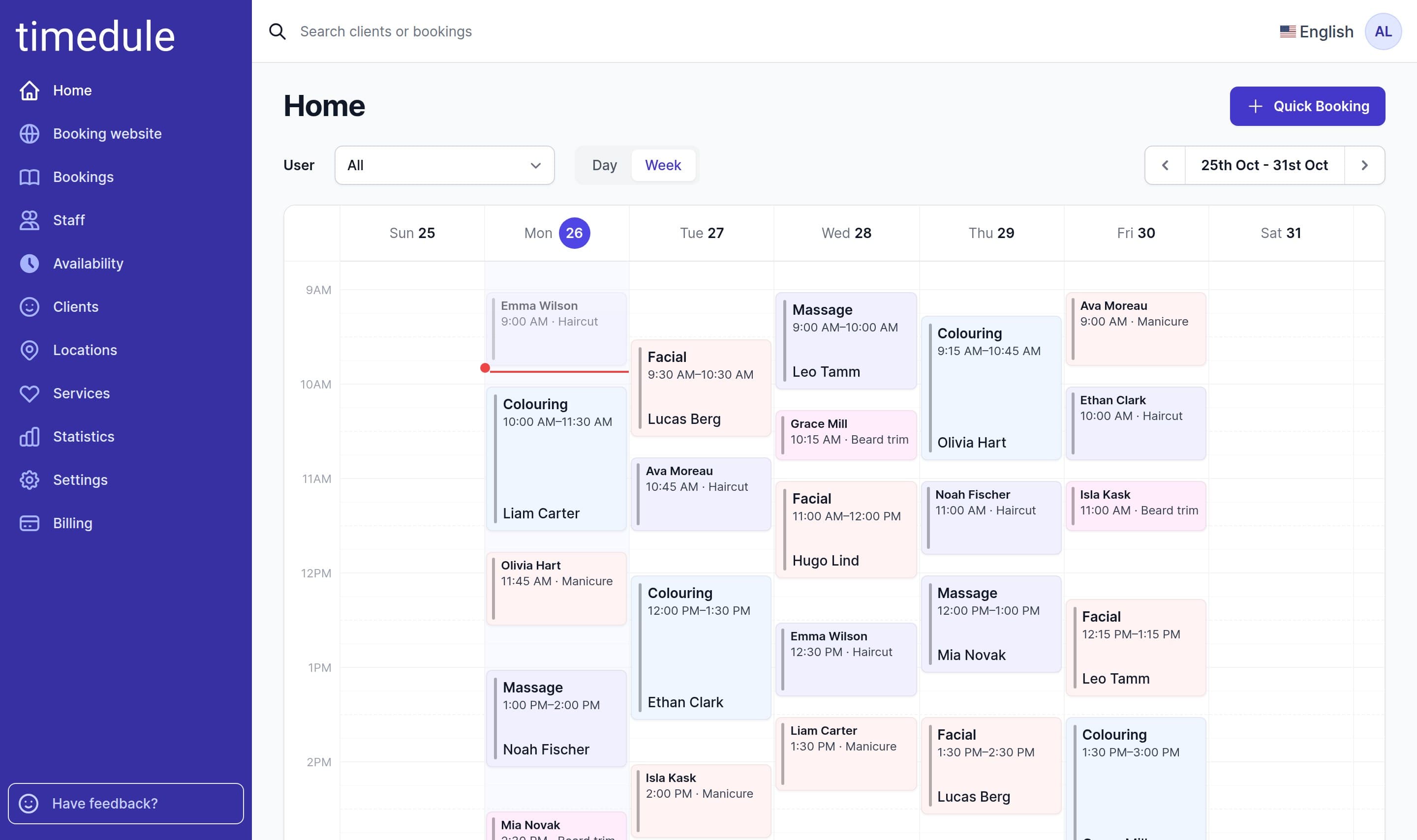Screen dimensions: 1417x840
Task: Click the Have feedback? button
Action: coord(125,803)
